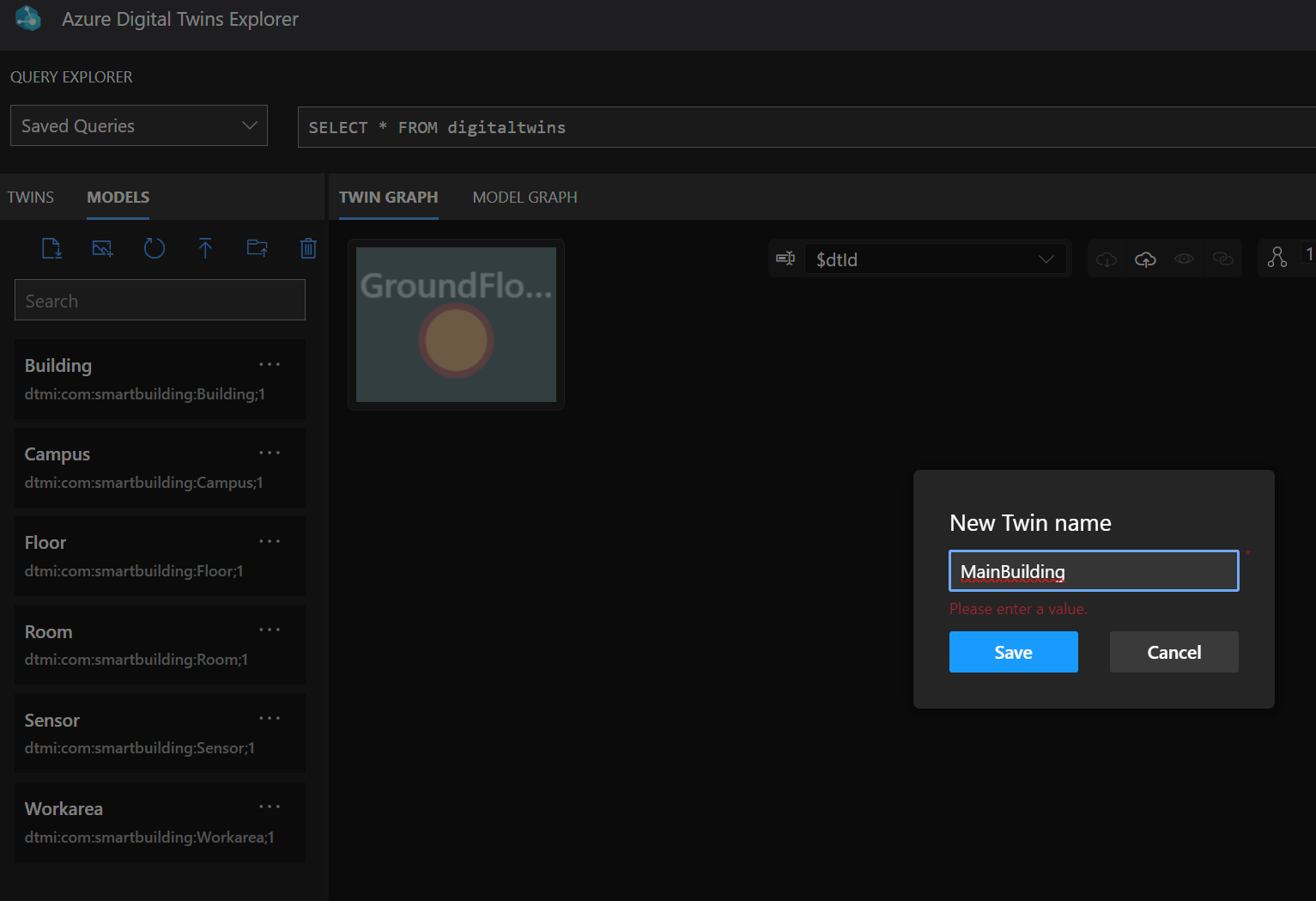This screenshot has width=1316, height=901.
Task: Click the upload models directory folder icon
Action: click(x=257, y=249)
